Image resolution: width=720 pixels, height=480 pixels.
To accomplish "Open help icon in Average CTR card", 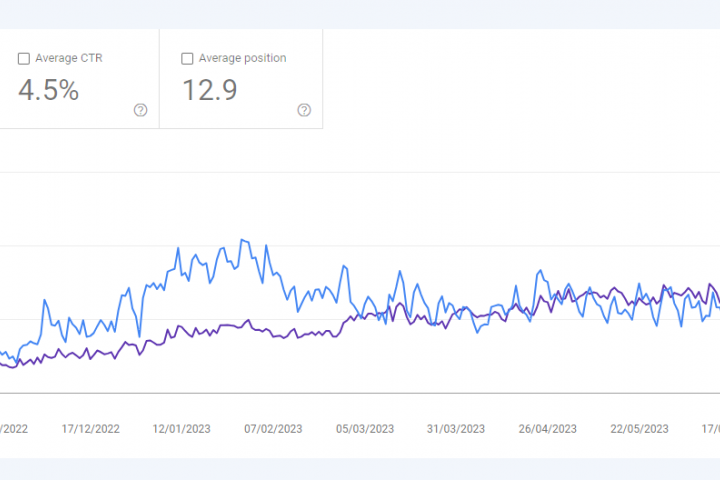I will (141, 110).
